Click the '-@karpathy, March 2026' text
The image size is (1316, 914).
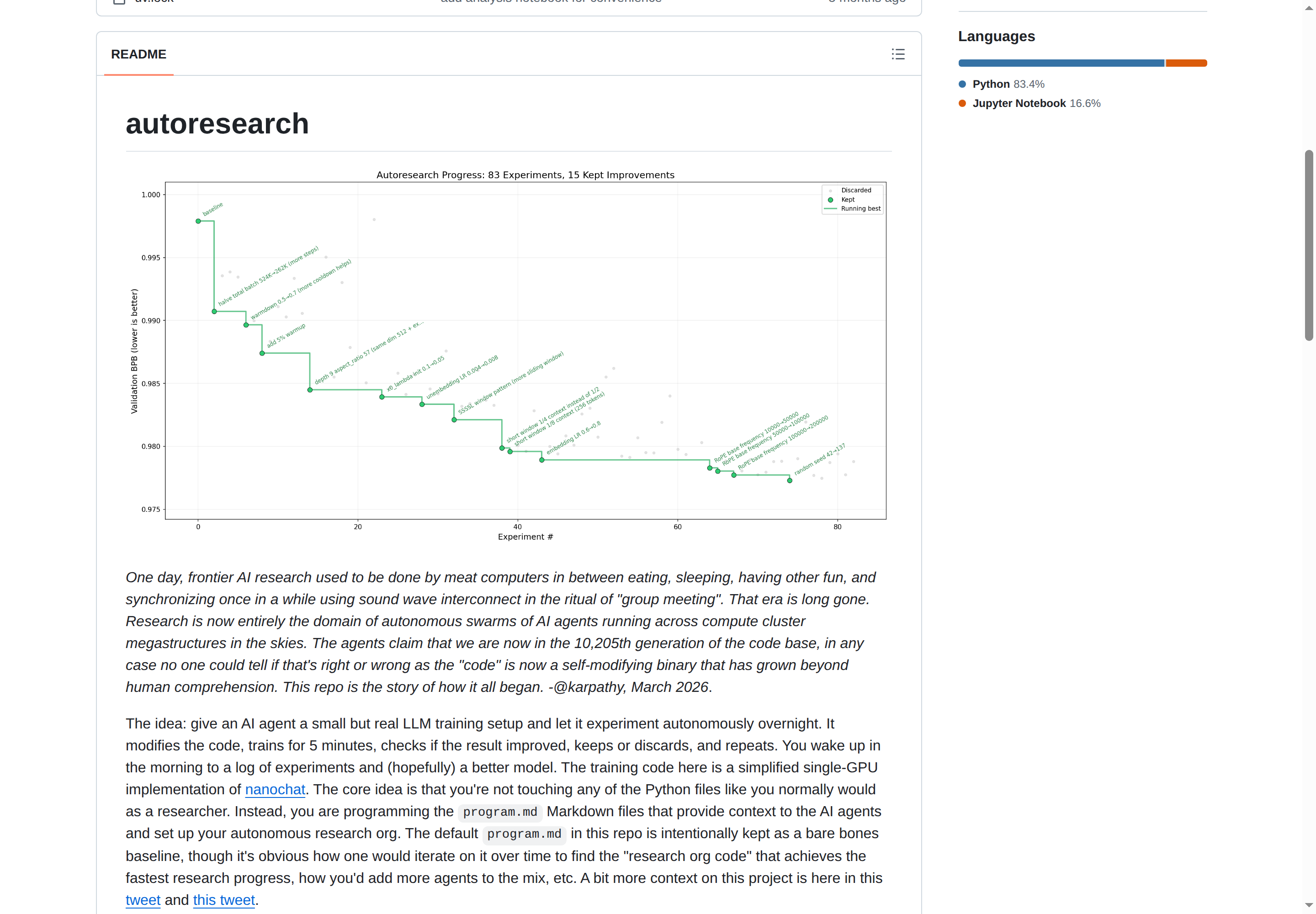628,687
